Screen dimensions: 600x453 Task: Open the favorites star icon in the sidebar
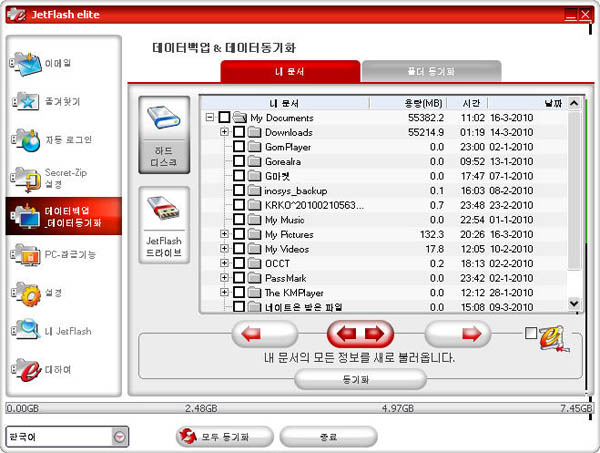coord(26,101)
